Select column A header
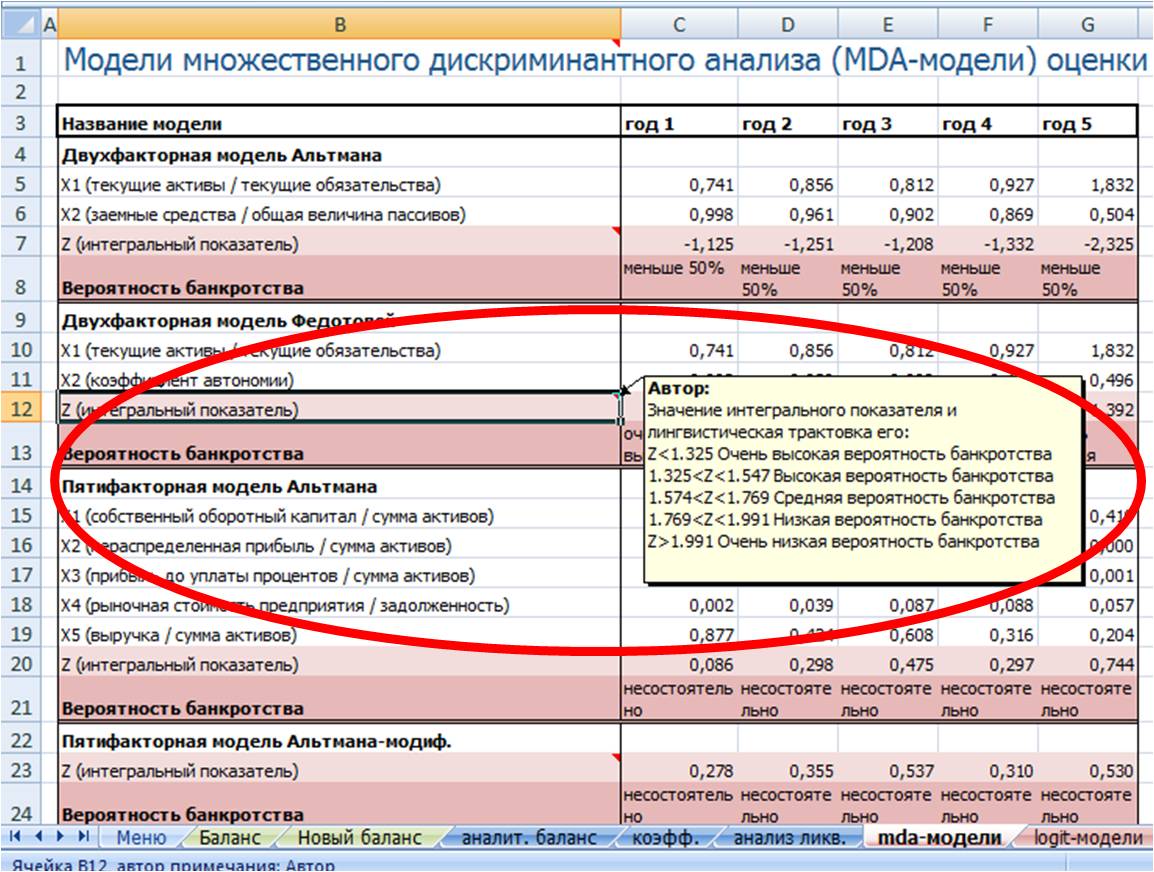The image size is (1154, 872). pos(49,25)
